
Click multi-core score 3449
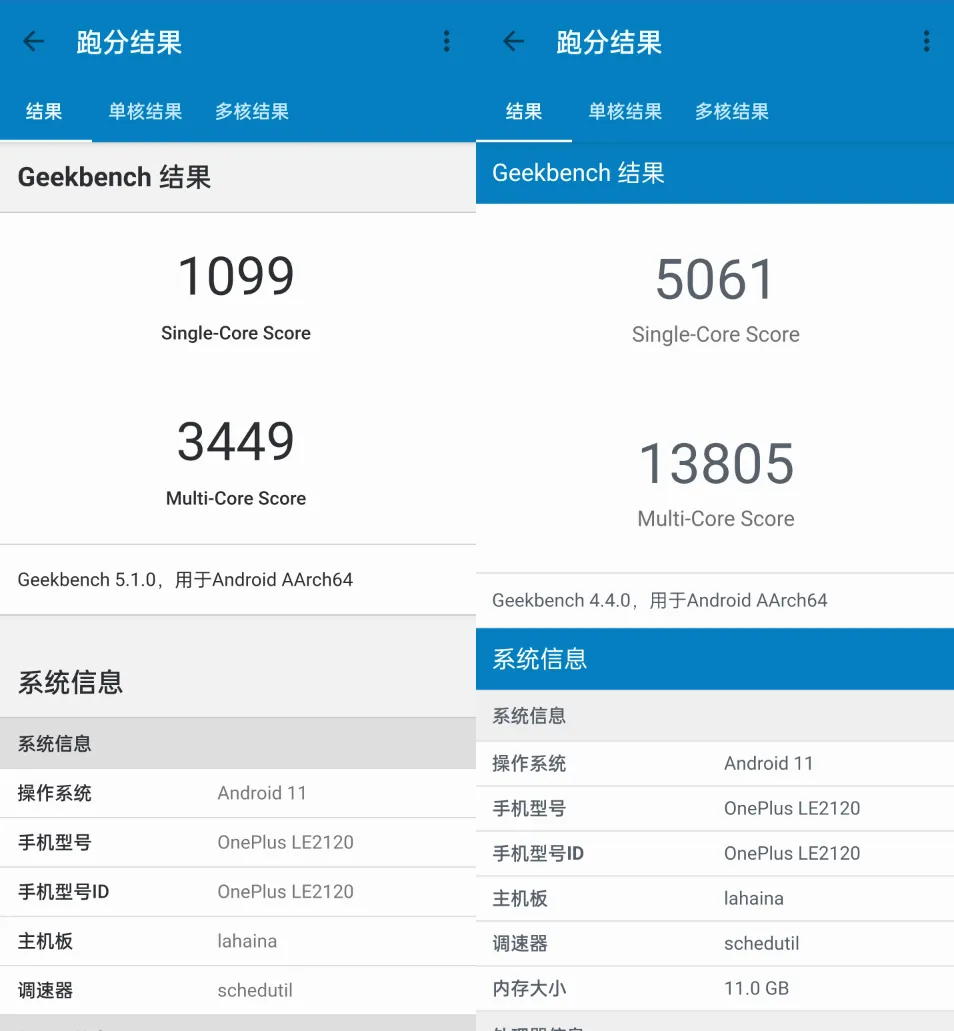236,441
